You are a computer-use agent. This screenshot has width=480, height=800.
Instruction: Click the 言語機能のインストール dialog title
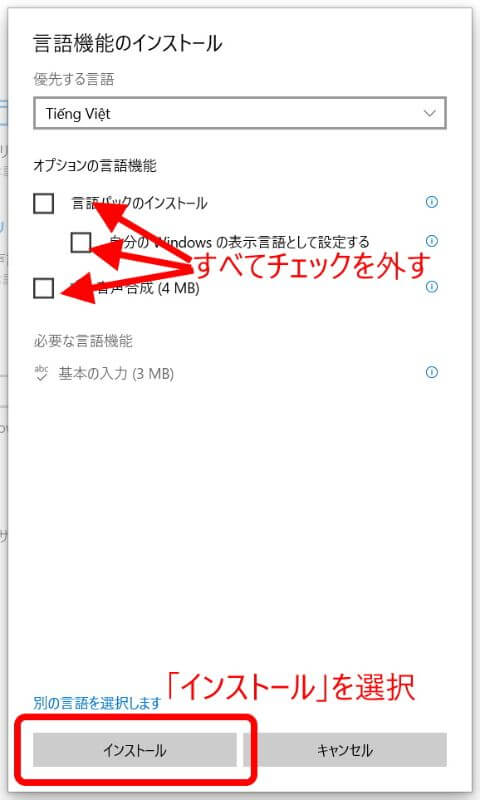(x=128, y=43)
